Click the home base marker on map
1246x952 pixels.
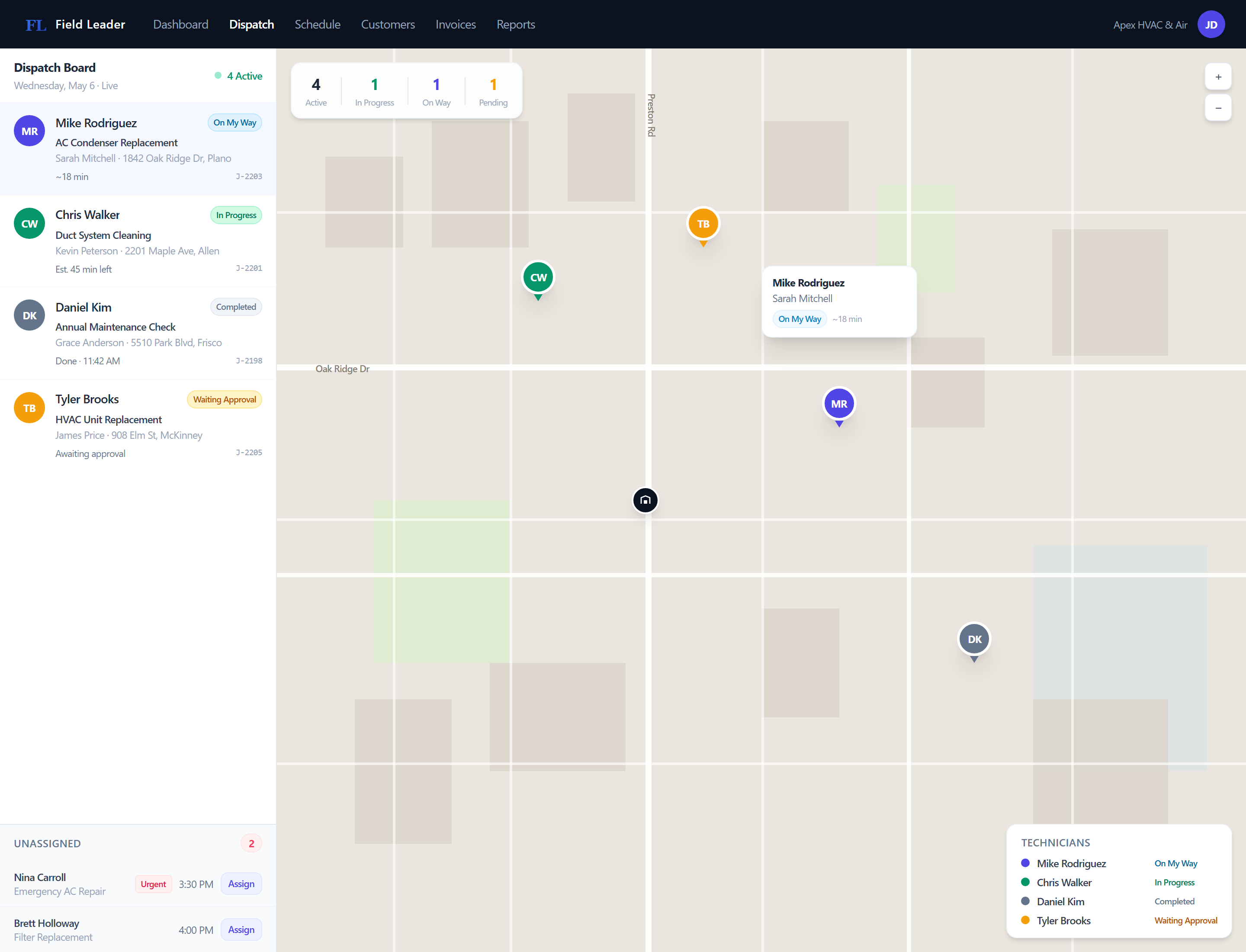coord(645,500)
